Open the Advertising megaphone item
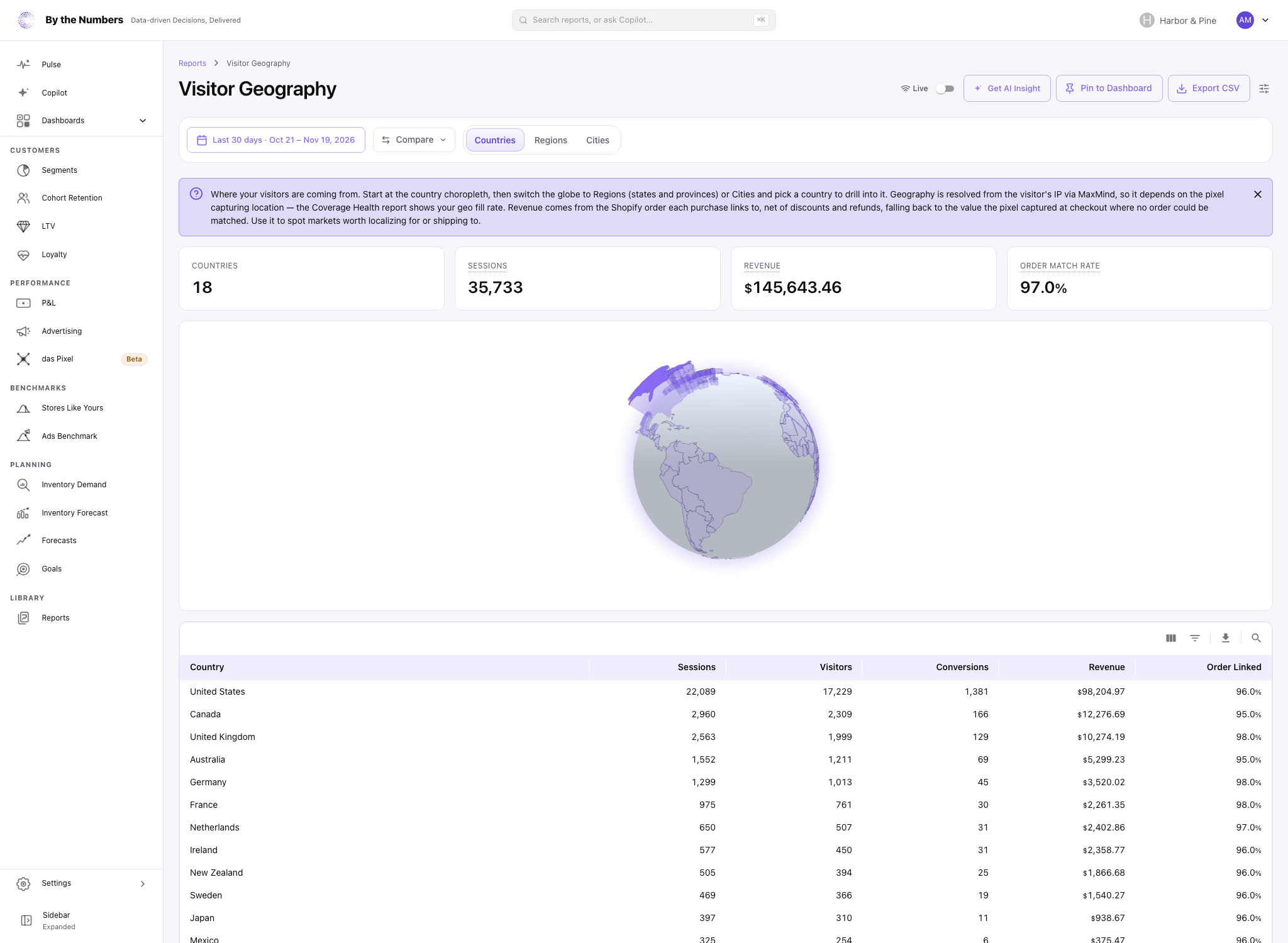The width and height of the screenshot is (1288, 943). point(23,331)
